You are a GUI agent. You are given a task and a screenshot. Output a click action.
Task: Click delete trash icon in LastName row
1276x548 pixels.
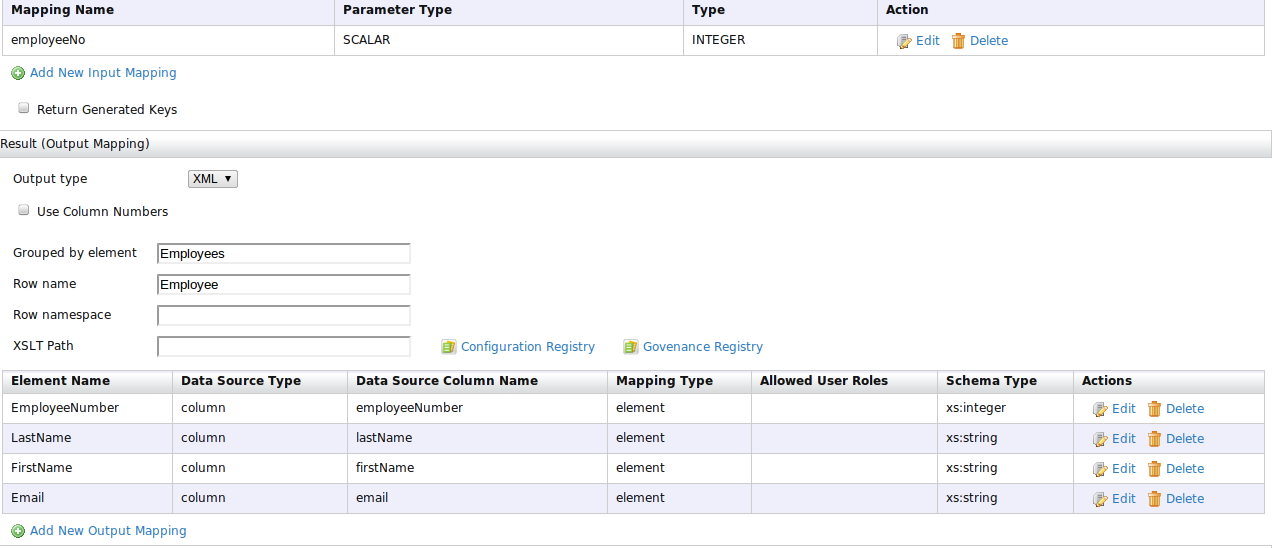click(x=1154, y=439)
